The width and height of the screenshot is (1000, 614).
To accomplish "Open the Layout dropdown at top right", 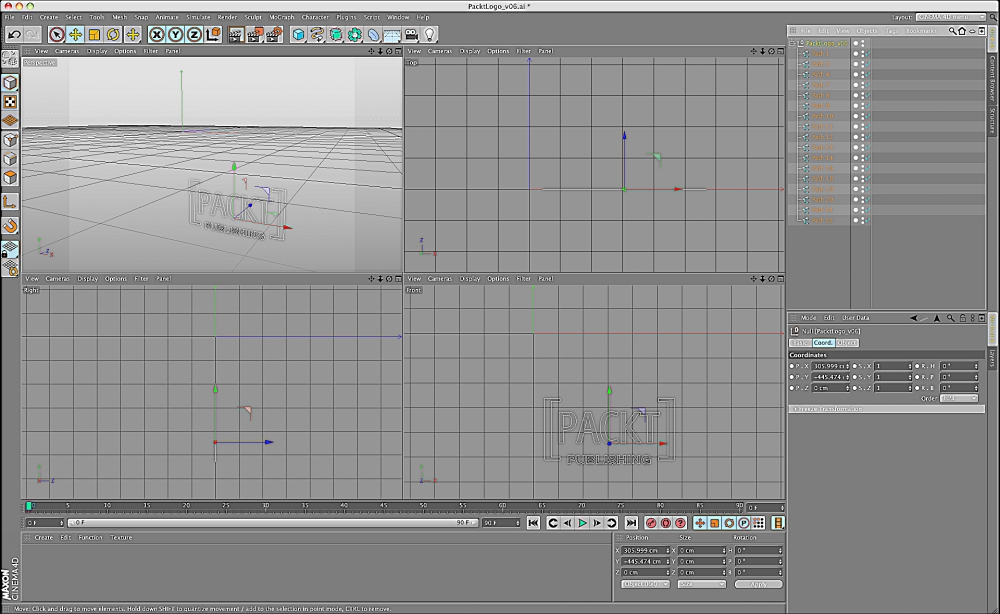I will pyautogui.click(x=951, y=17).
